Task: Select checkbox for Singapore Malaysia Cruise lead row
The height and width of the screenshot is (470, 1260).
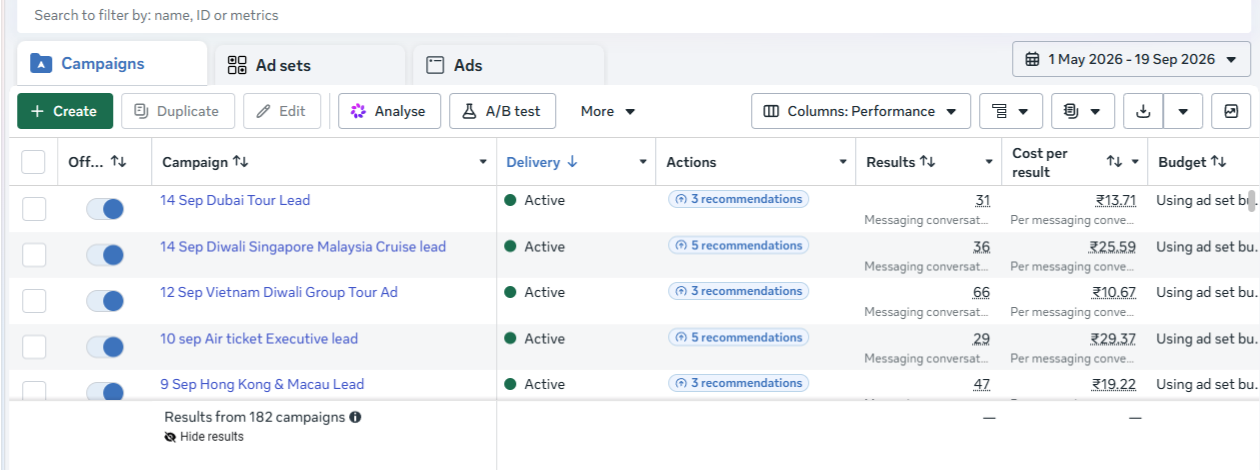Action: [x=34, y=255]
